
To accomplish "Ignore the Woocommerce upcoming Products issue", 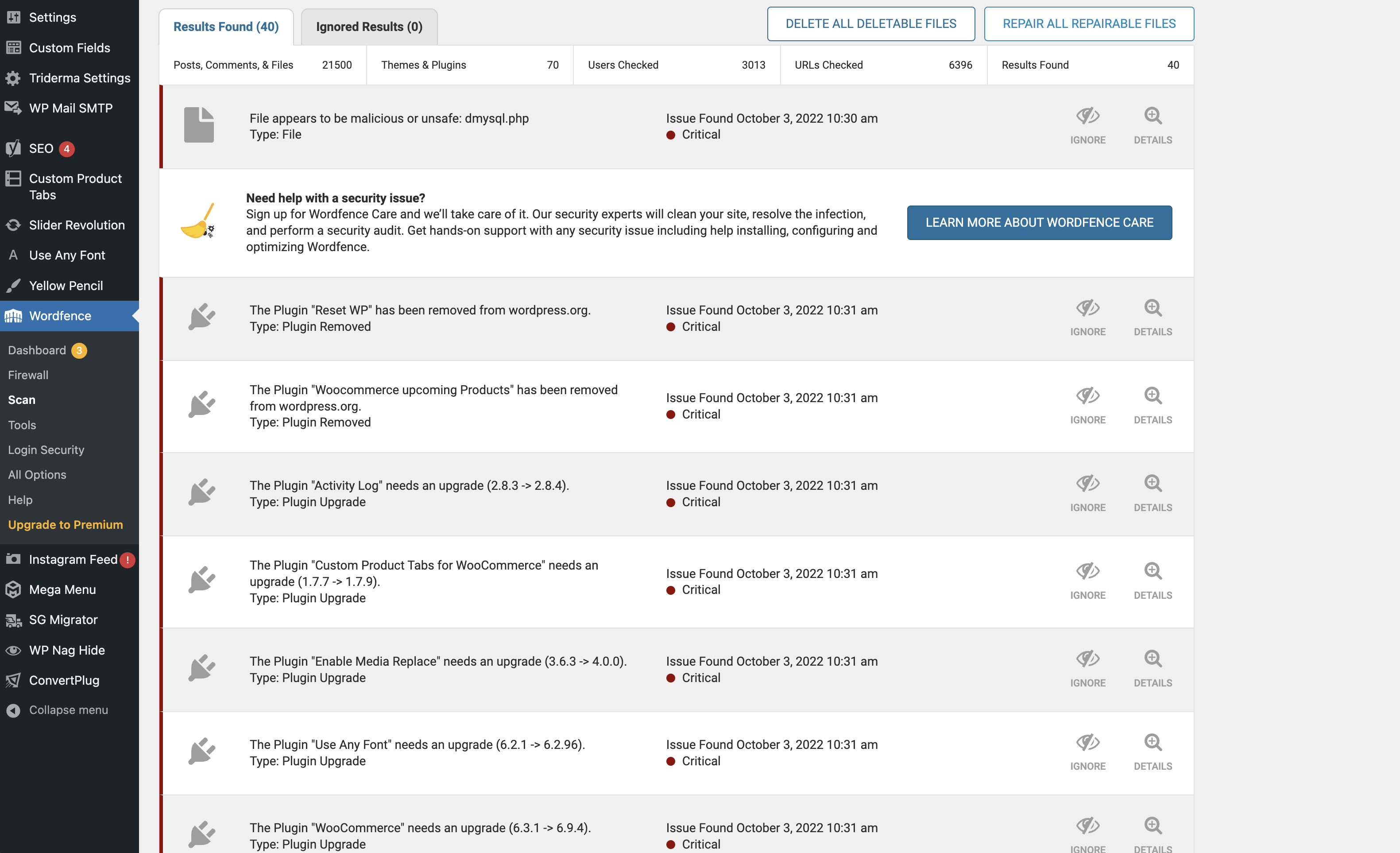I will tap(1087, 406).
